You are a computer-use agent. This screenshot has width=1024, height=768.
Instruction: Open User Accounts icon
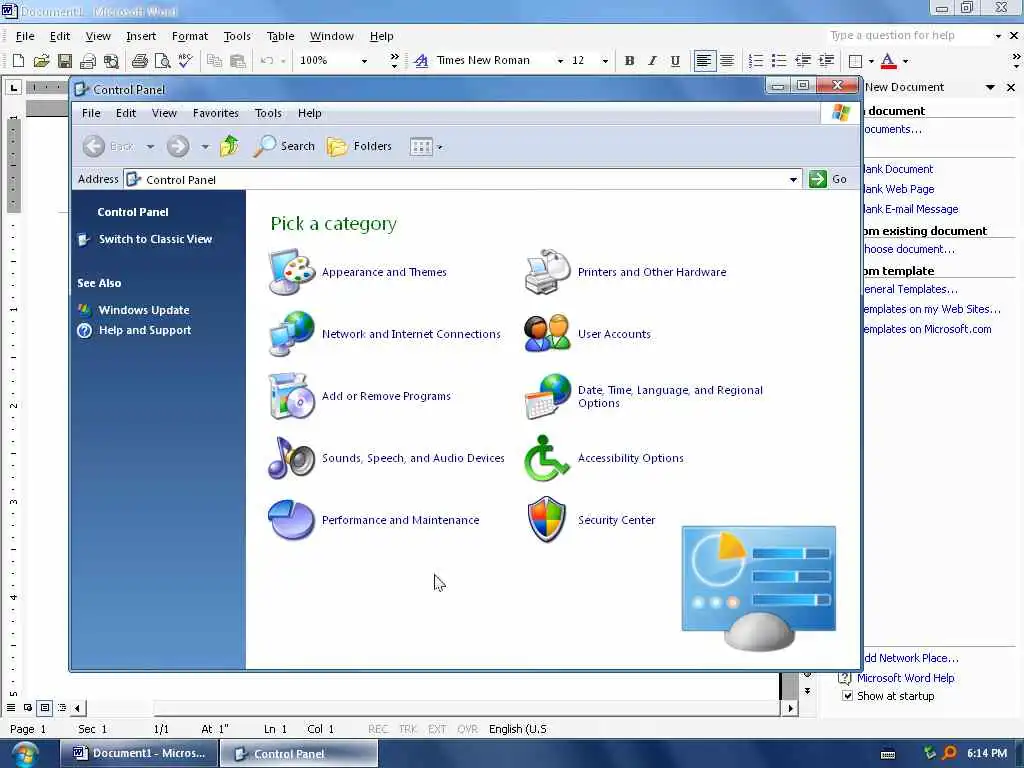click(546, 334)
